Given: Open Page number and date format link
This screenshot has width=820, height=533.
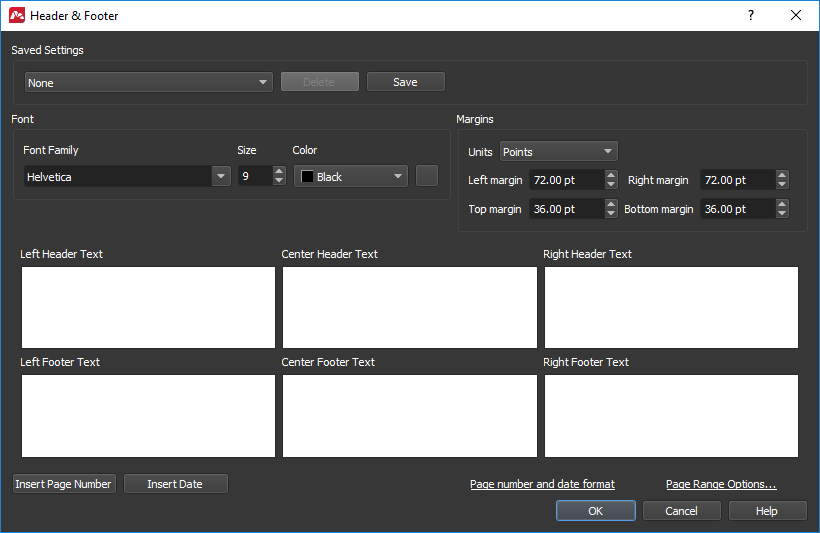Looking at the screenshot, I should click(x=542, y=484).
